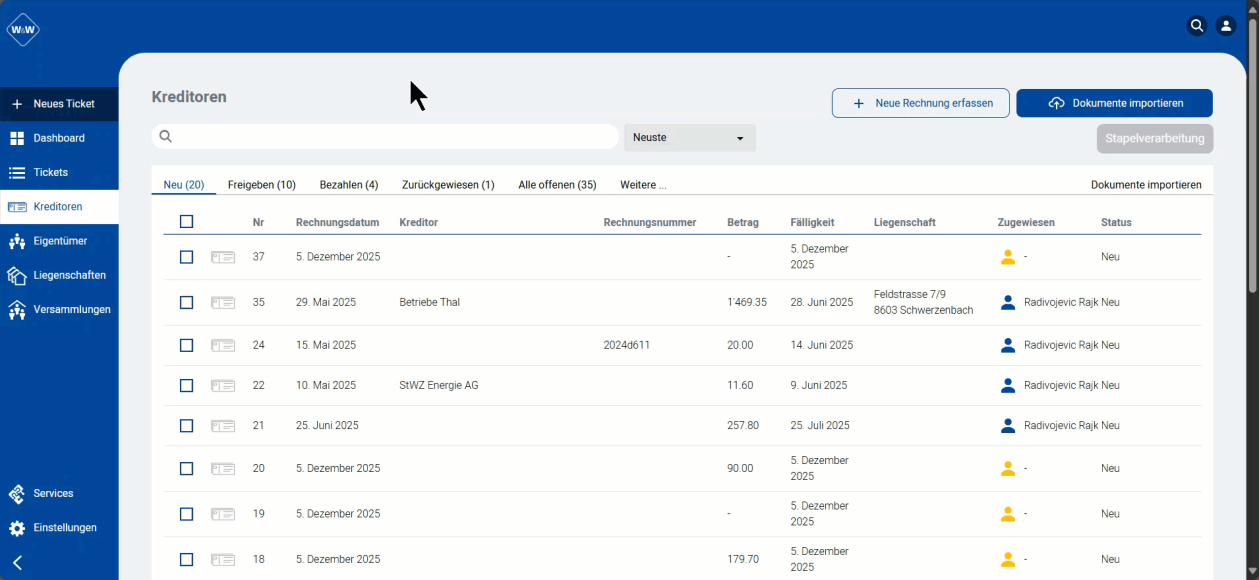The width and height of the screenshot is (1259, 580).
Task: Check the box for invoice Nr 18
Action: pyautogui.click(x=186, y=559)
